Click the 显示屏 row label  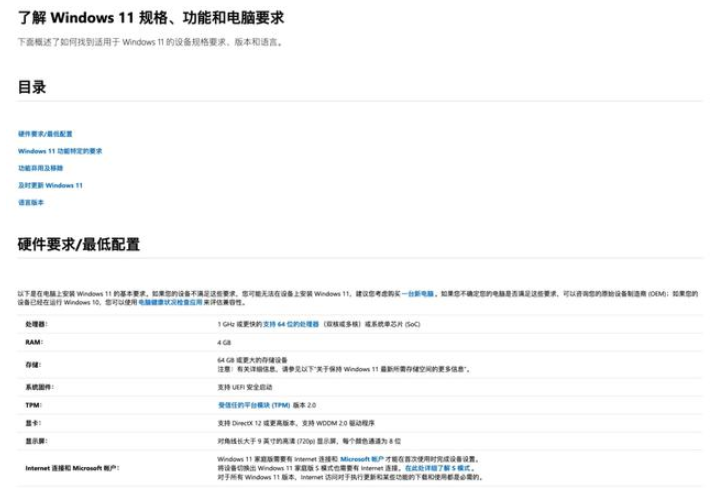(x=36, y=440)
